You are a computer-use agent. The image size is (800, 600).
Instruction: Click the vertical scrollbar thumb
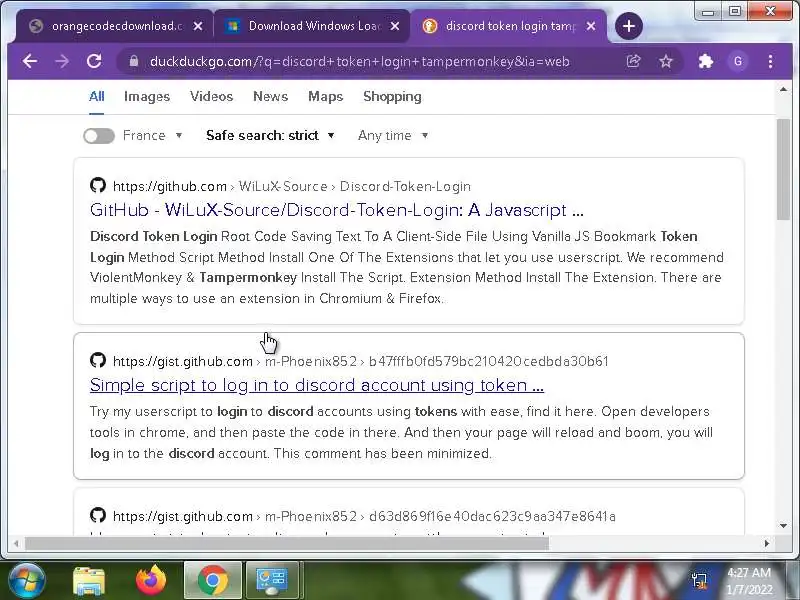pyautogui.click(x=783, y=169)
